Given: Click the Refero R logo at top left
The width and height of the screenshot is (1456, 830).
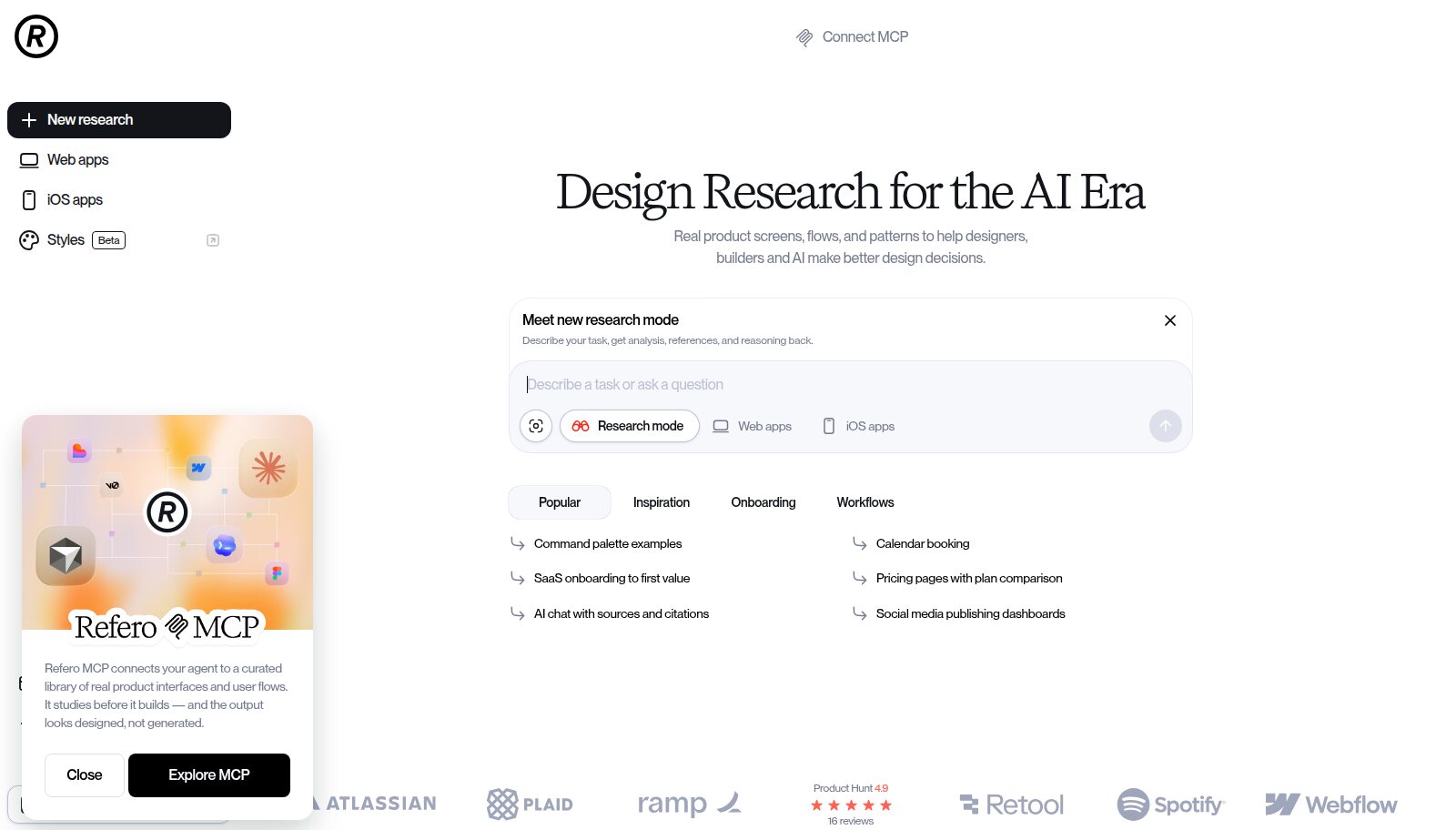Looking at the screenshot, I should [x=36, y=36].
